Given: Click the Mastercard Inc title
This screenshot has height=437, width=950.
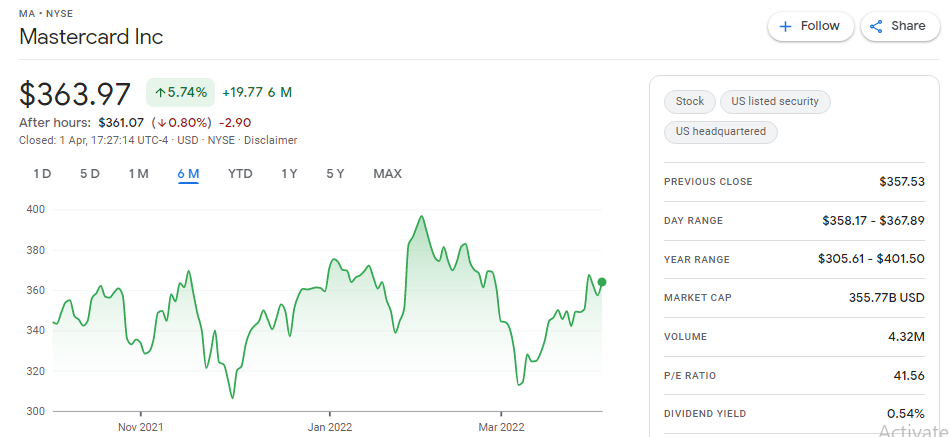Looking at the screenshot, I should [91, 37].
